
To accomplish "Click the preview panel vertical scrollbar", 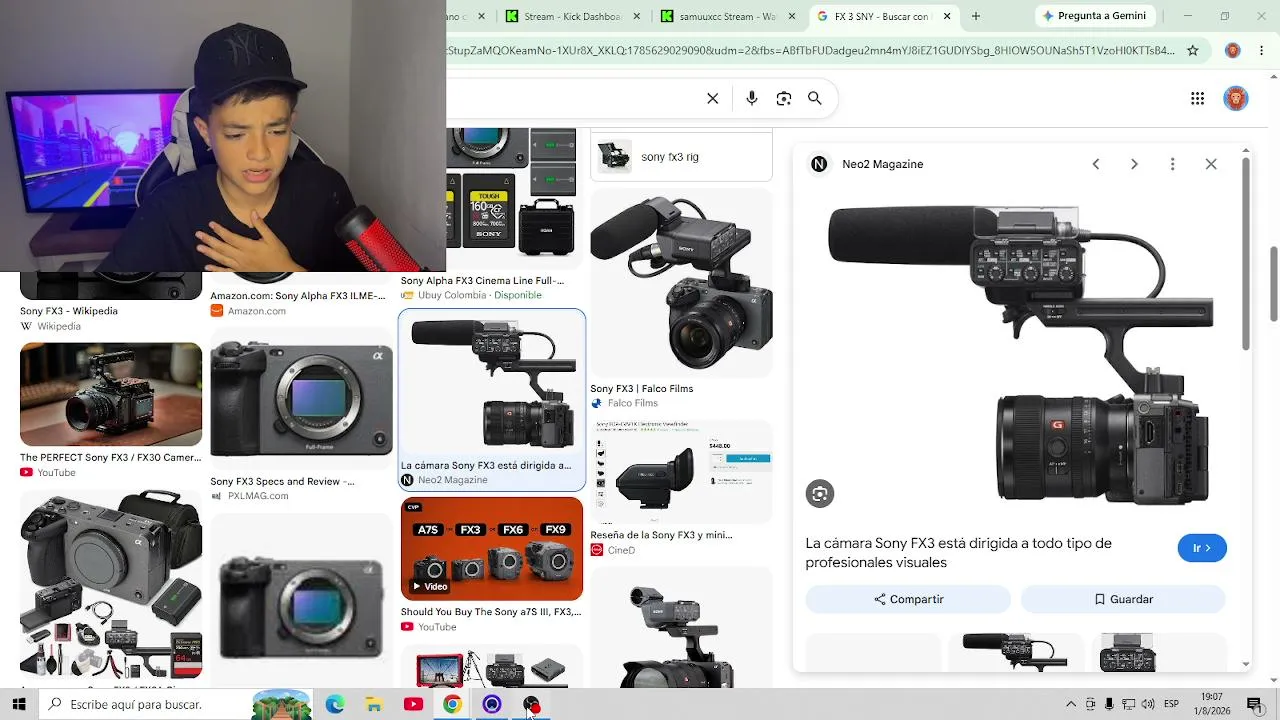I will point(1246,255).
